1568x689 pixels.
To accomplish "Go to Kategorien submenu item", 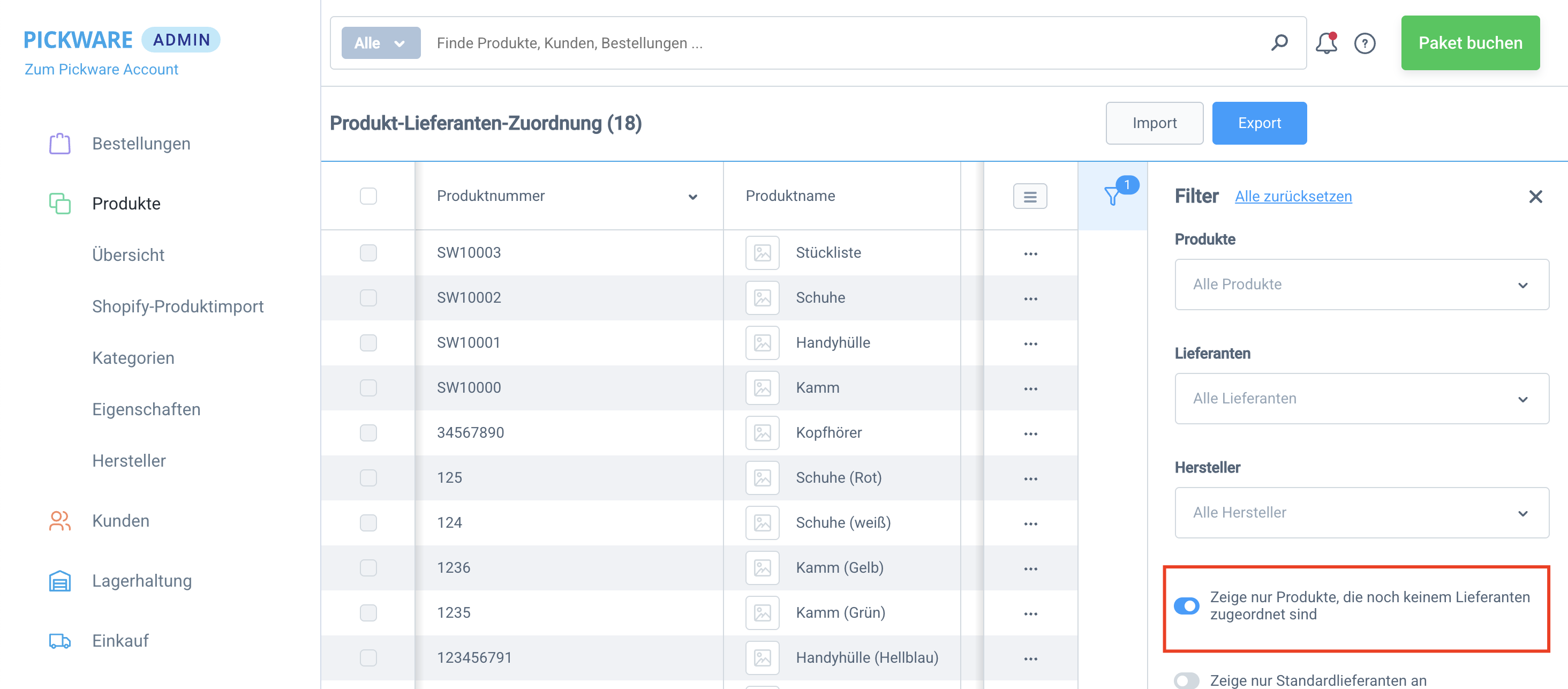I will pyautogui.click(x=133, y=357).
